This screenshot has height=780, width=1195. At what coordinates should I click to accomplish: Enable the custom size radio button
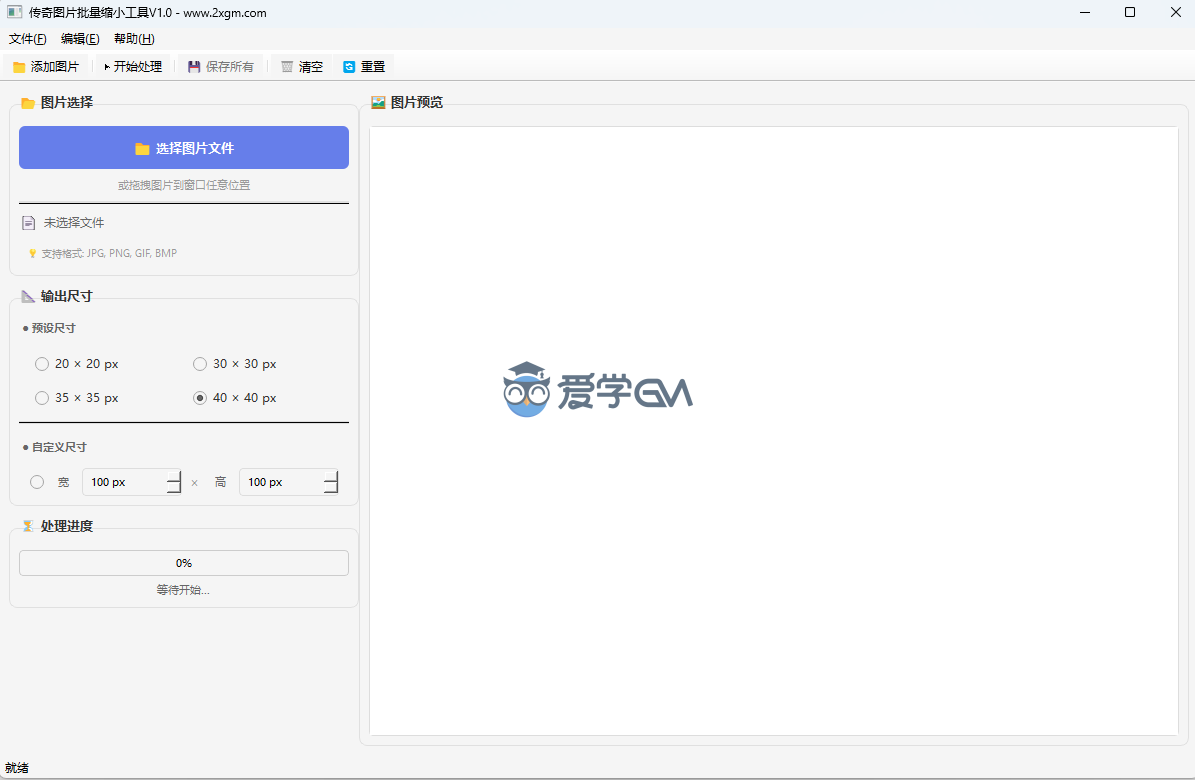tap(38, 482)
